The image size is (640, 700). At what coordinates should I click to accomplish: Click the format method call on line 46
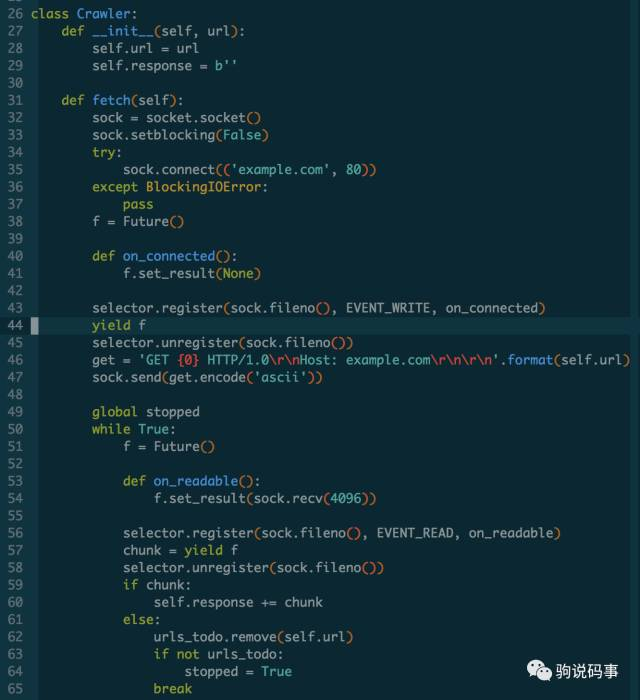point(530,360)
